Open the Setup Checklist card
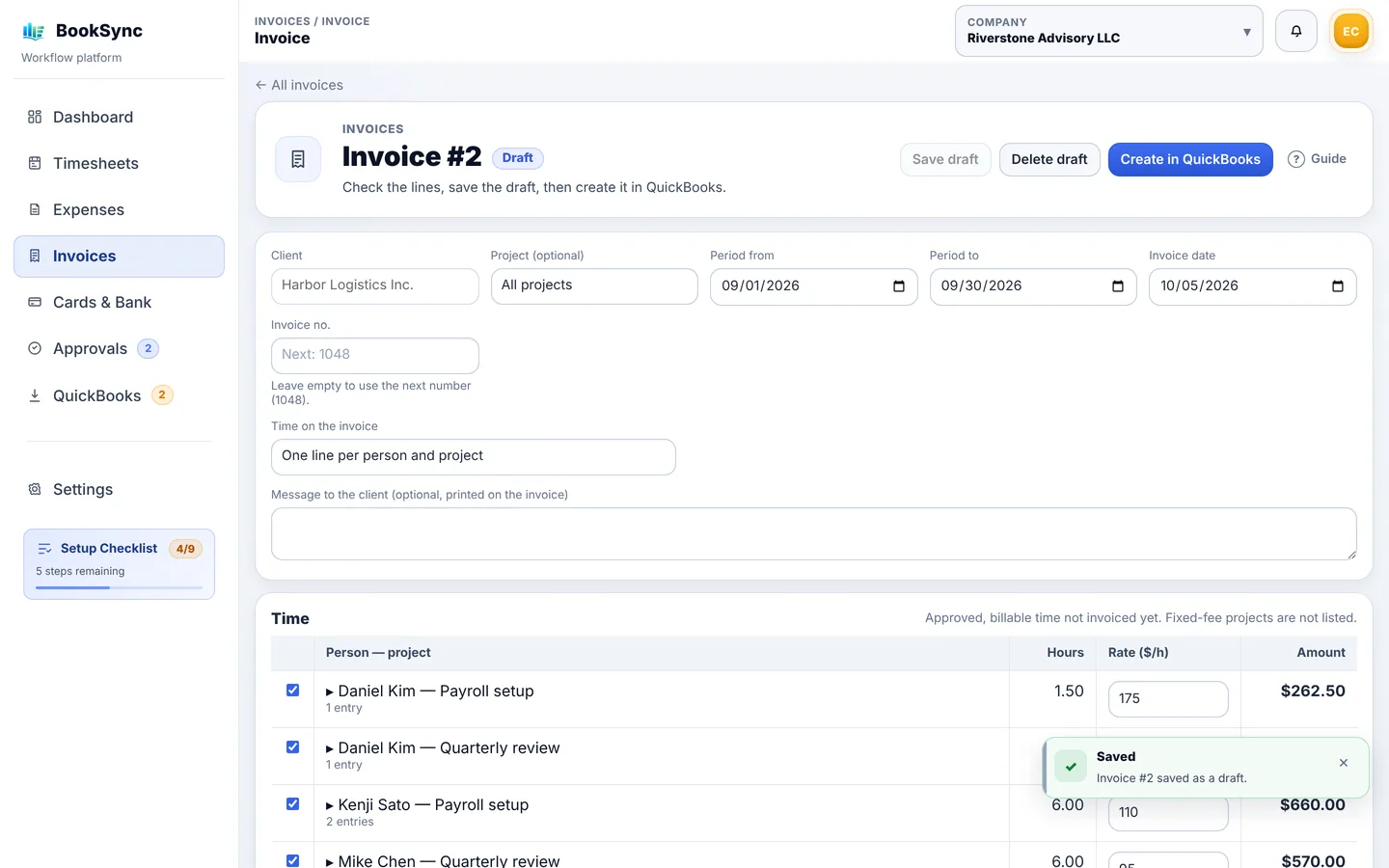The image size is (1389, 868). coord(119,564)
